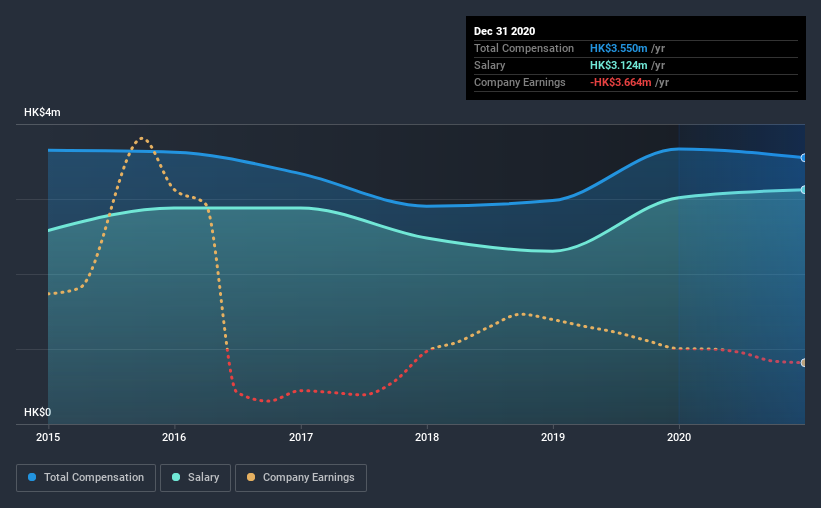Click the 2018 x-axis label
821x508 pixels.
427,437
